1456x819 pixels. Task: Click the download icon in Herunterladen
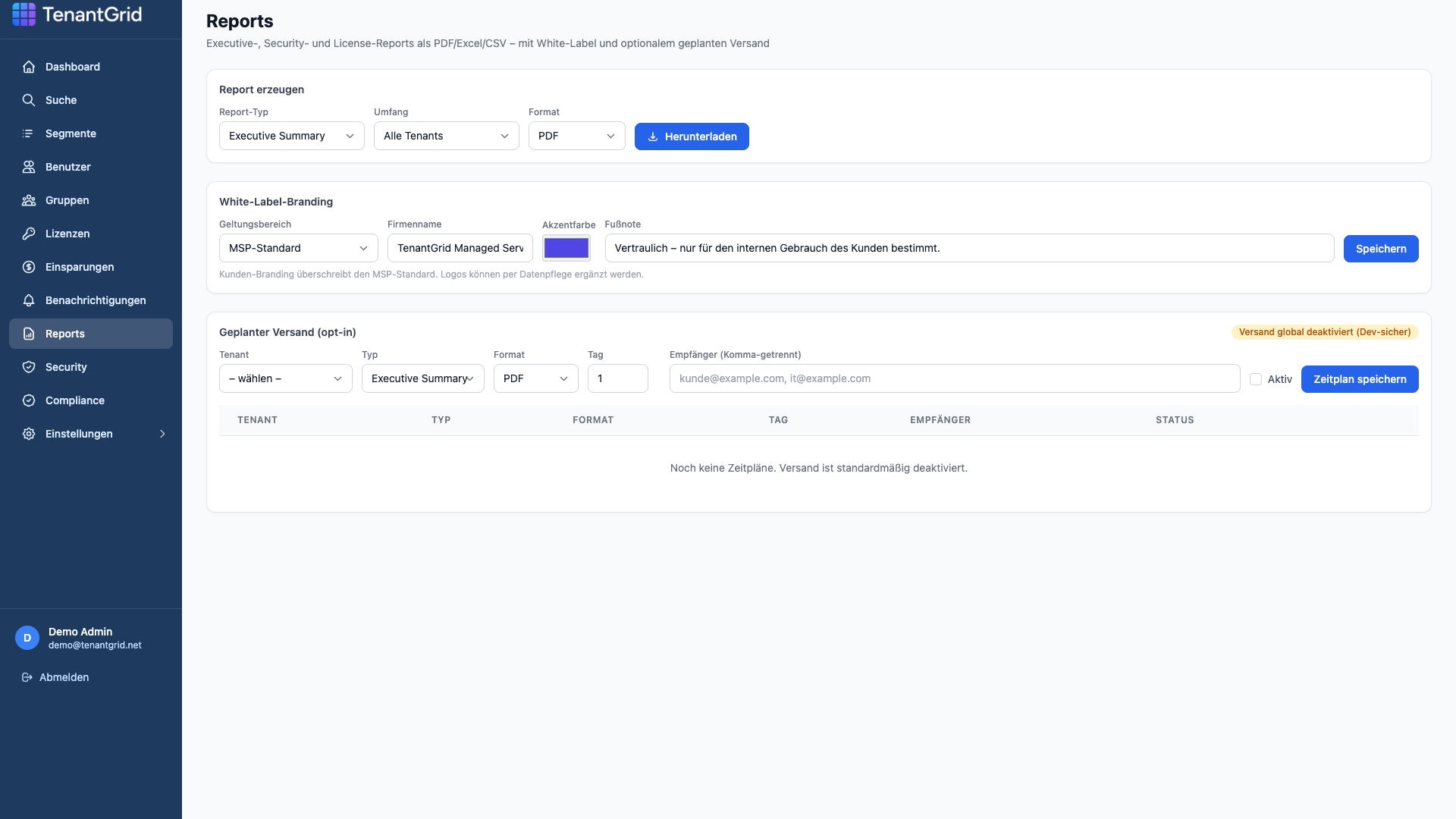(653, 136)
